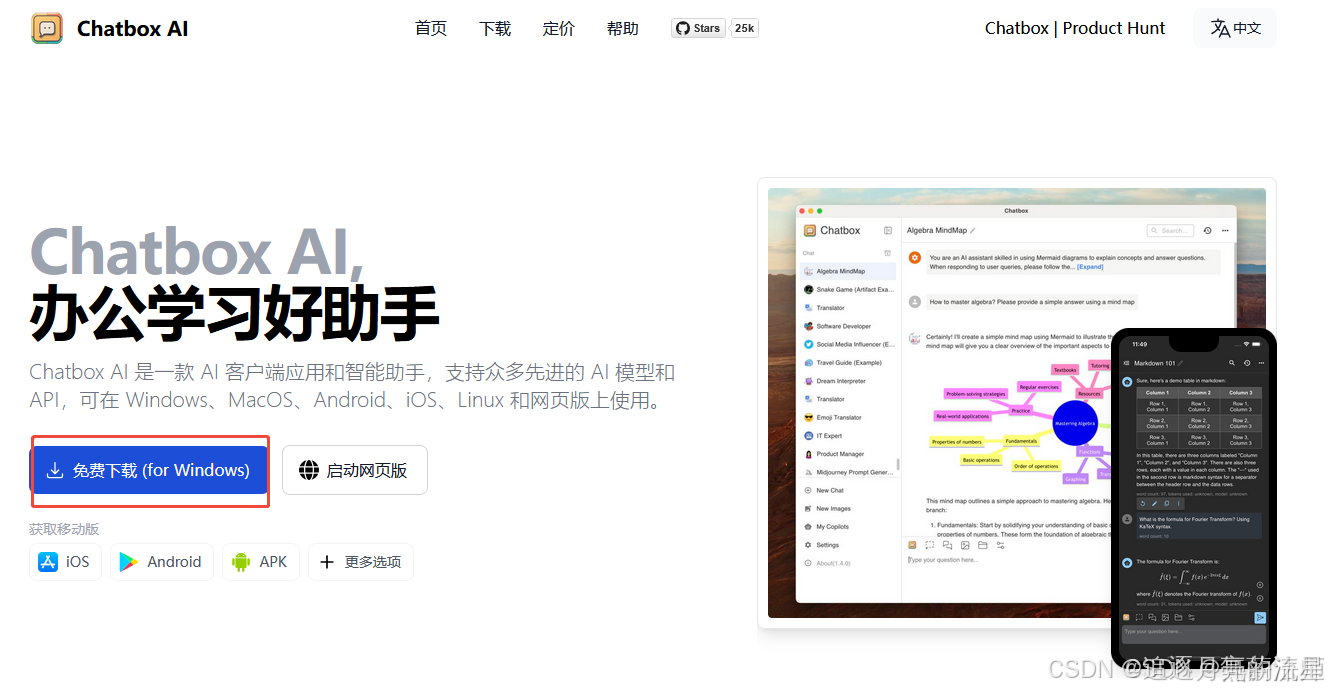The image size is (1328, 691).
Task: Select Algebra MindMap chat in the app preview
Action: [x=848, y=271]
